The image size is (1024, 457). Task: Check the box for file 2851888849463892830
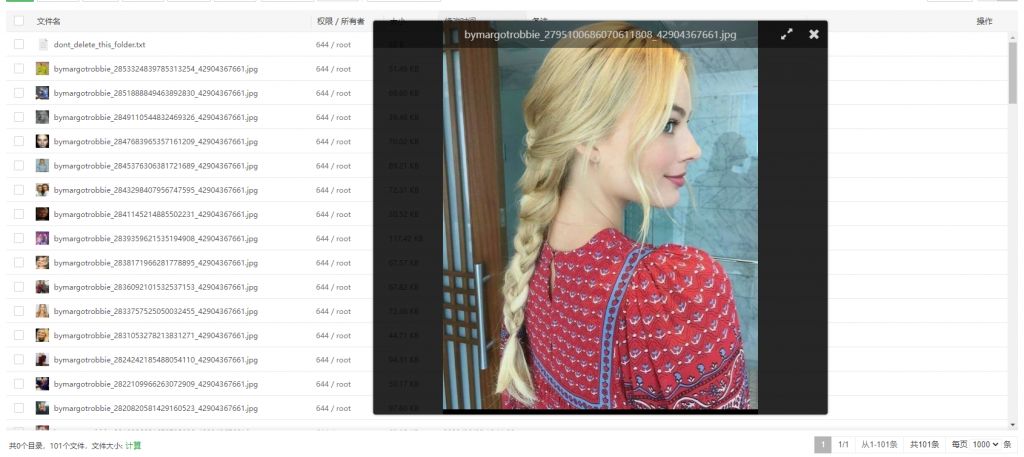point(19,93)
